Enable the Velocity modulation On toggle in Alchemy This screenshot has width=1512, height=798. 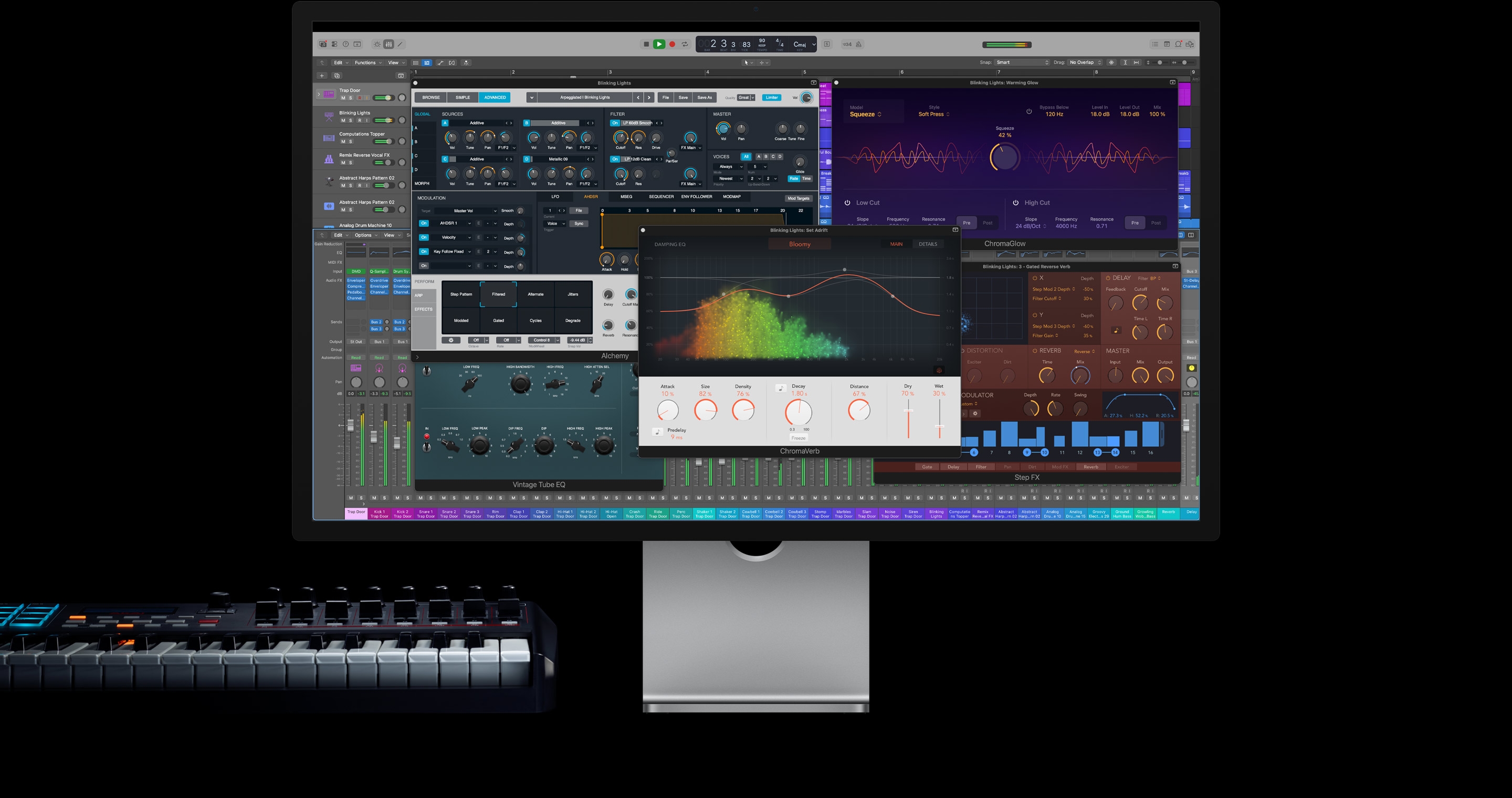pyautogui.click(x=424, y=238)
